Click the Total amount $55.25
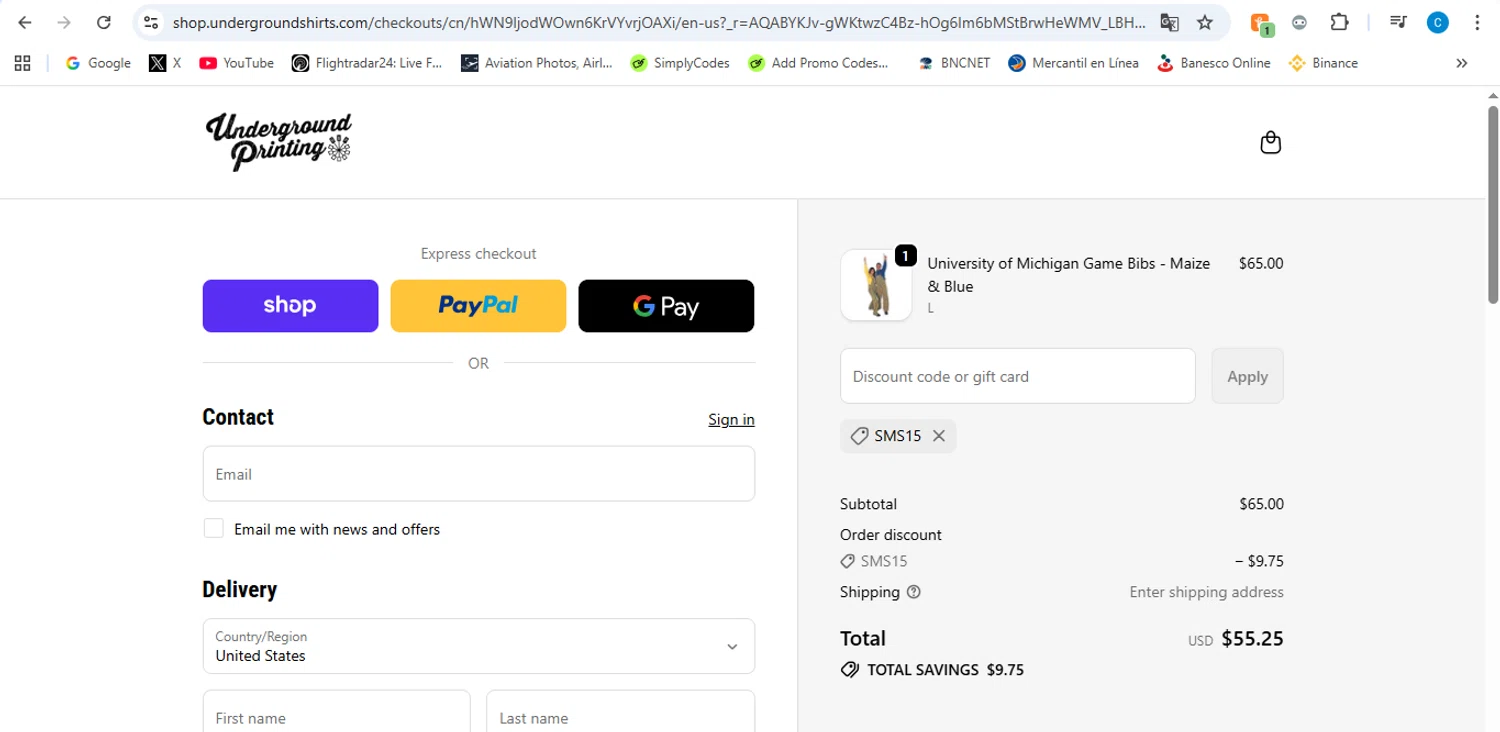The image size is (1500, 732). click(x=1252, y=639)
